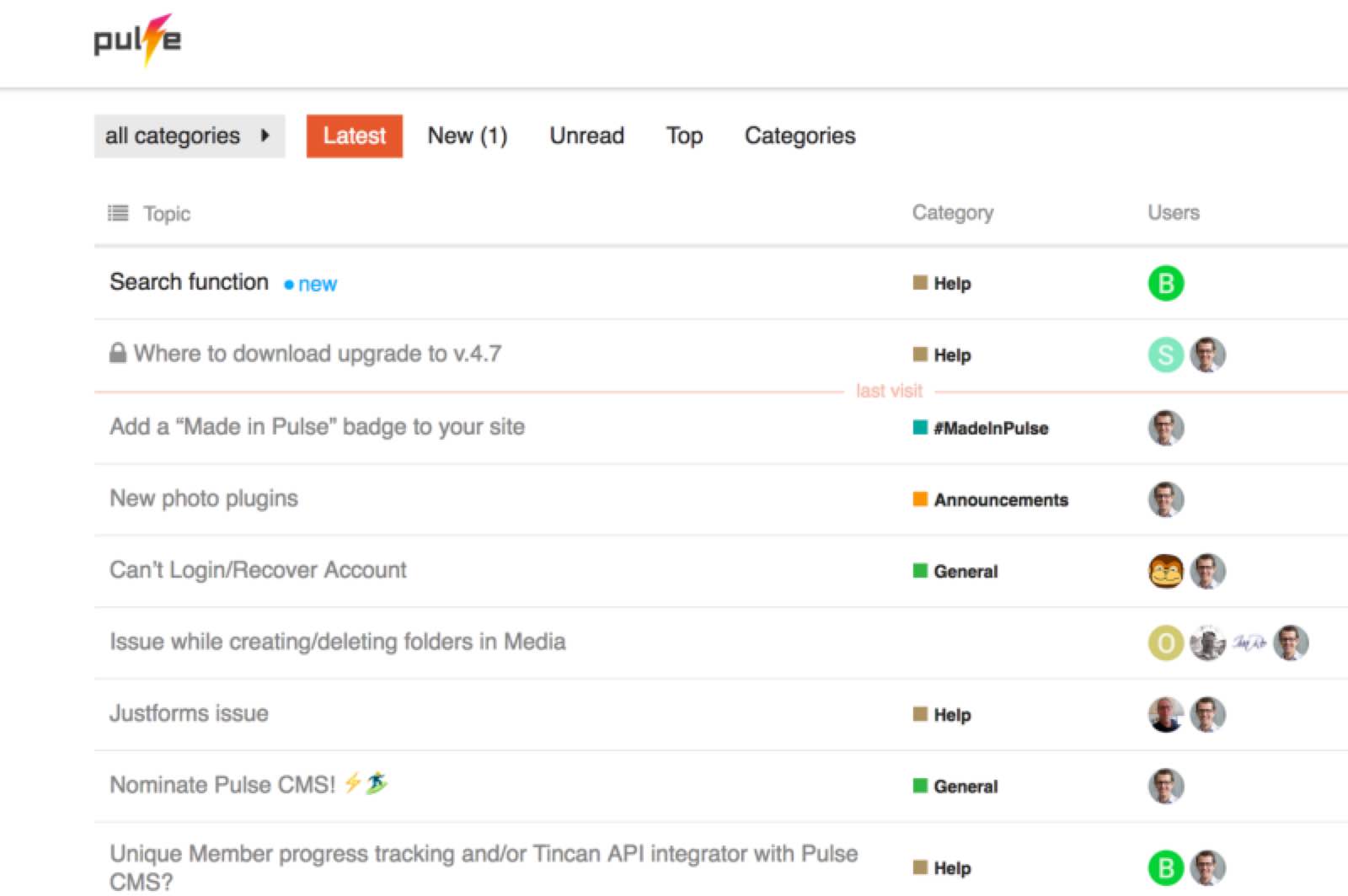Click General category on Can't Login row
Image resolution: width=1348 pixels, height=896 pixels.
click(956, 572)
